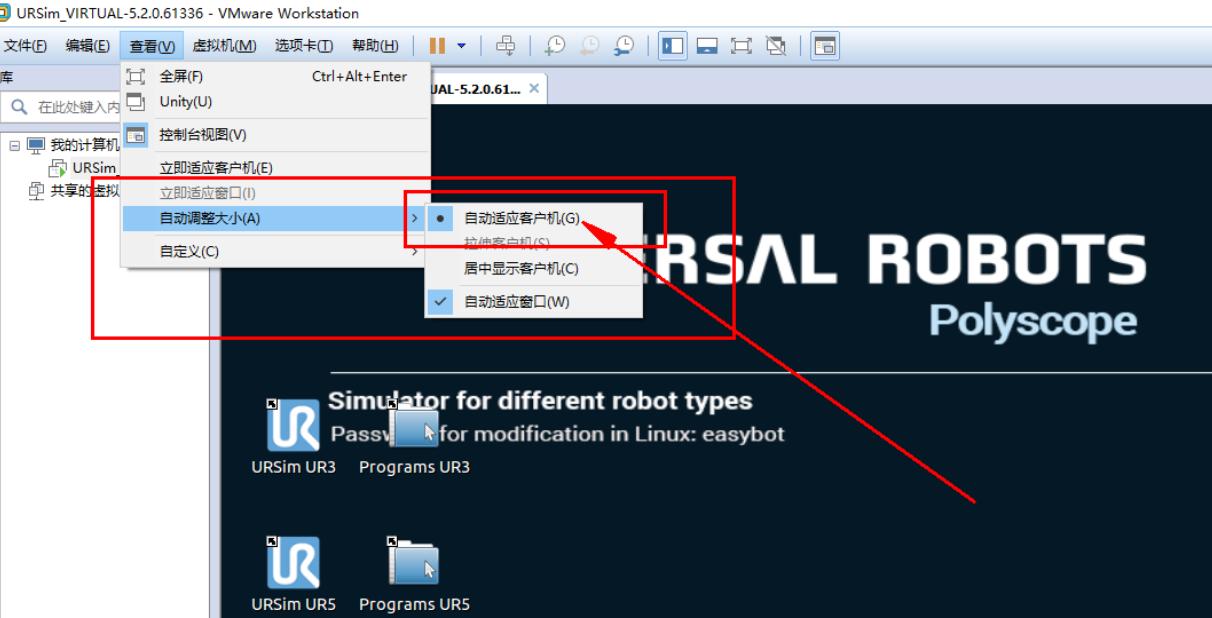Toggle the 自动适应窗口(W) checkmark option
The width and height of the screenshot is (1212, 618).
[x=533, y=301]
